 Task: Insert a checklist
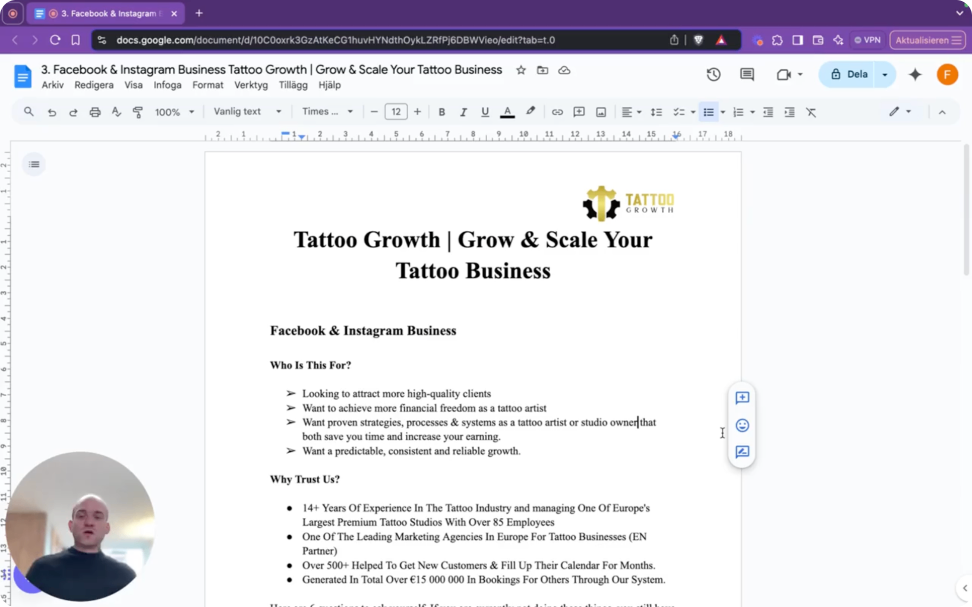click(679, 112)
